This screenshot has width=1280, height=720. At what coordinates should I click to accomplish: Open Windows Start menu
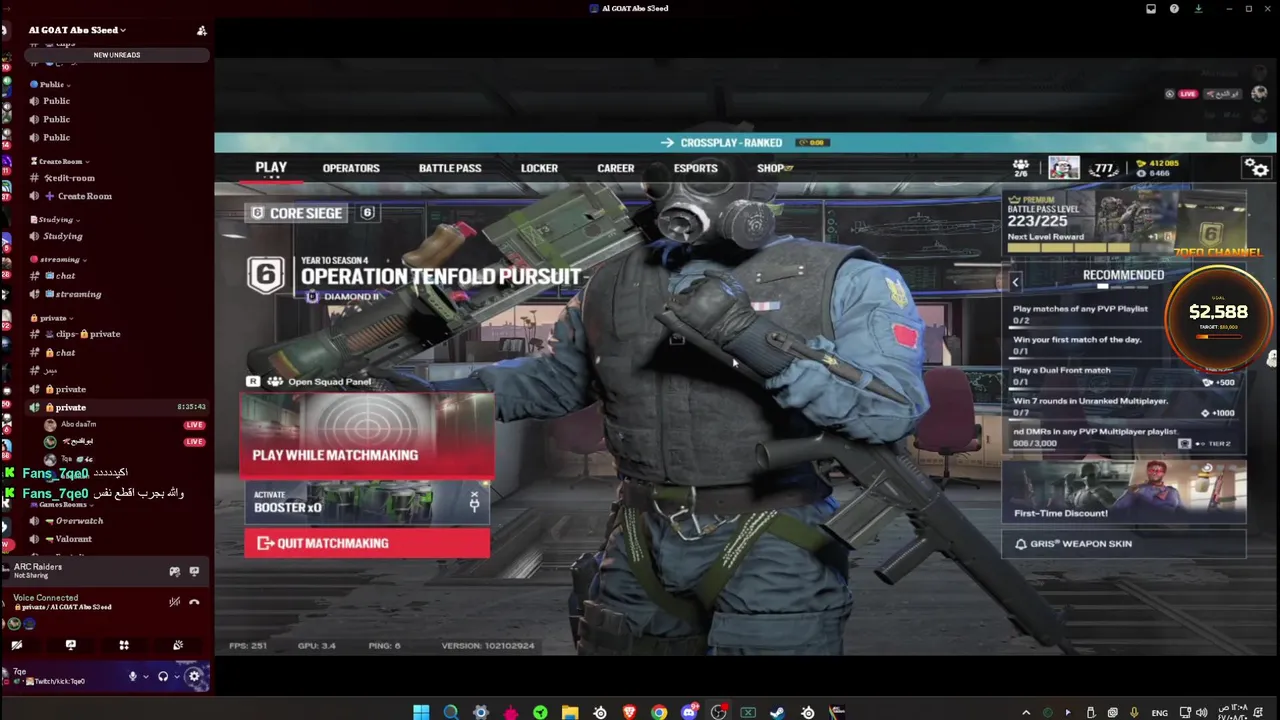click(421, 712)
